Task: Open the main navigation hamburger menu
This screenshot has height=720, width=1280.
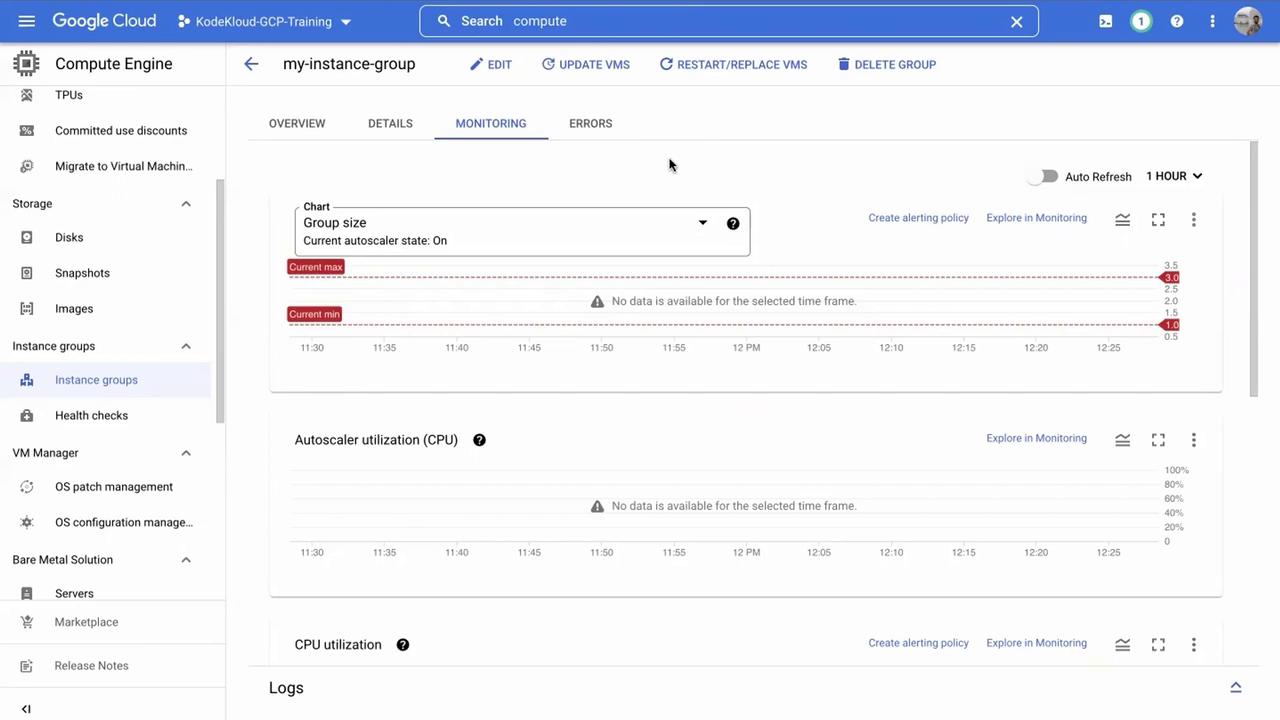Action: coord(27,21)
